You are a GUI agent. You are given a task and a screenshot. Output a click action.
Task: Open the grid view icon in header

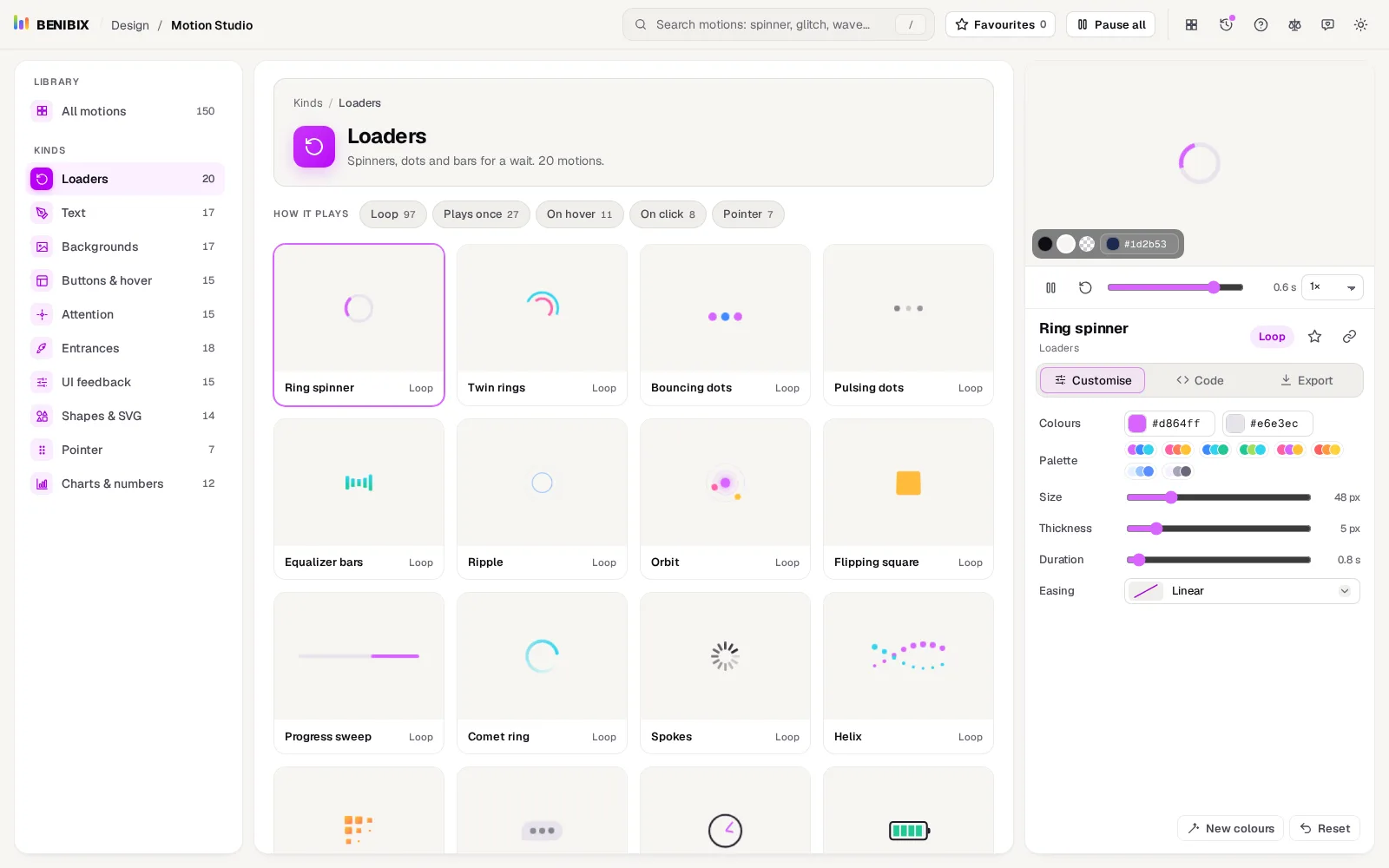[x=1192, y=25]
